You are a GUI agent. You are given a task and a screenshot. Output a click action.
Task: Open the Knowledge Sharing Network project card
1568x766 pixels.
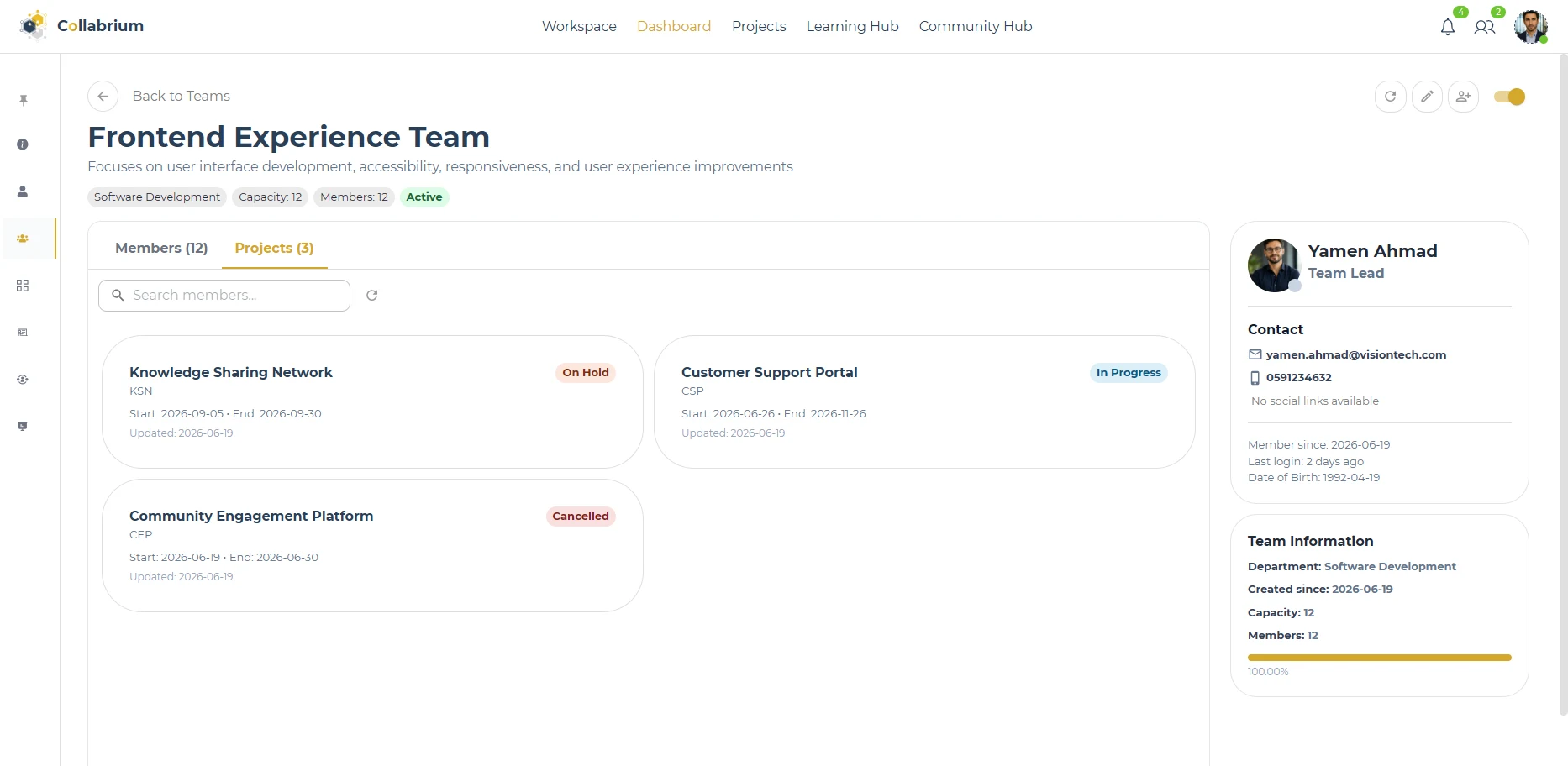[x=372, y=402]
